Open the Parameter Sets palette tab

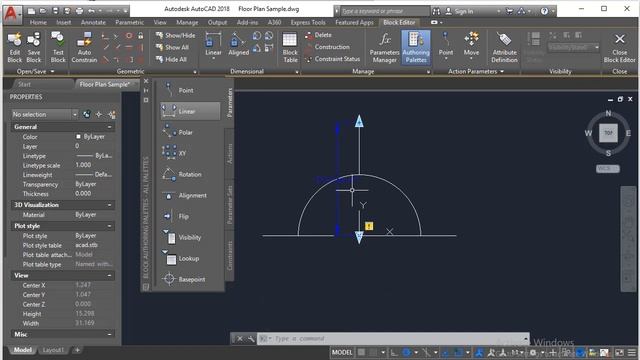[x=229, y=204]
